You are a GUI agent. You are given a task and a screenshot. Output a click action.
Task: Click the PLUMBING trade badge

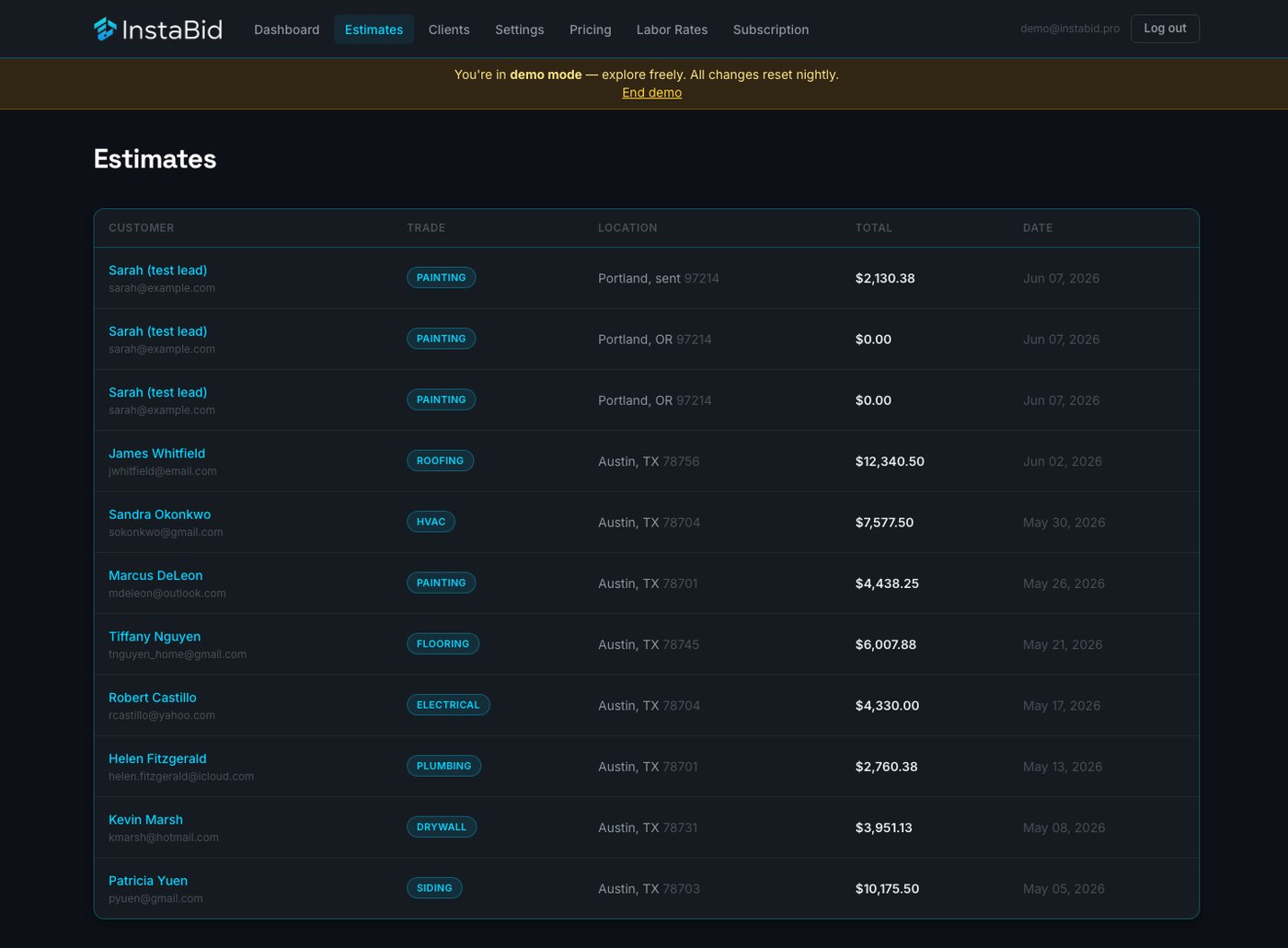pyautogui.click(x=443, y=766)
